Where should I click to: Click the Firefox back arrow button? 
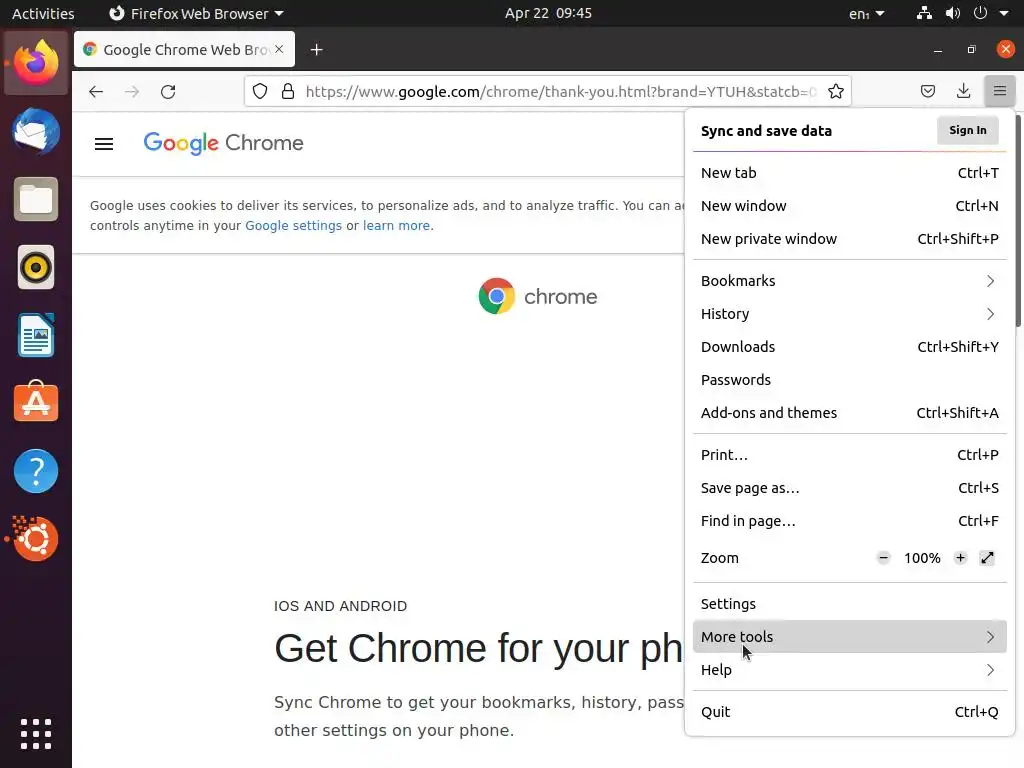tap(96, 91)
